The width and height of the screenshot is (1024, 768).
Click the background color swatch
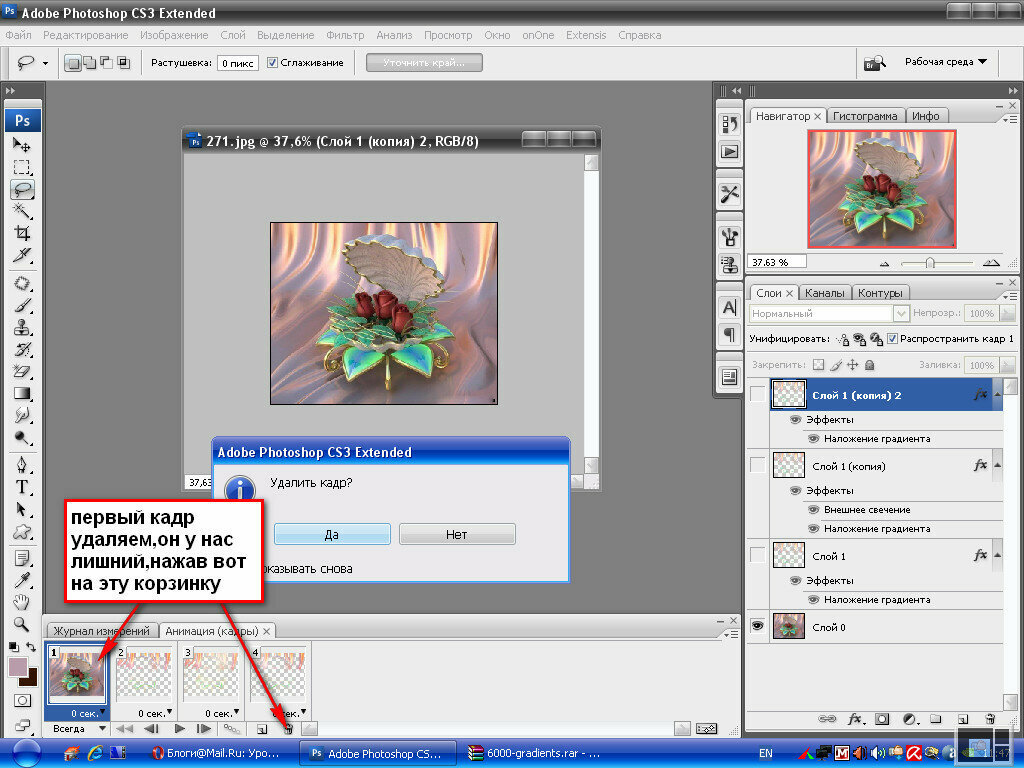(x=30, y=680)
